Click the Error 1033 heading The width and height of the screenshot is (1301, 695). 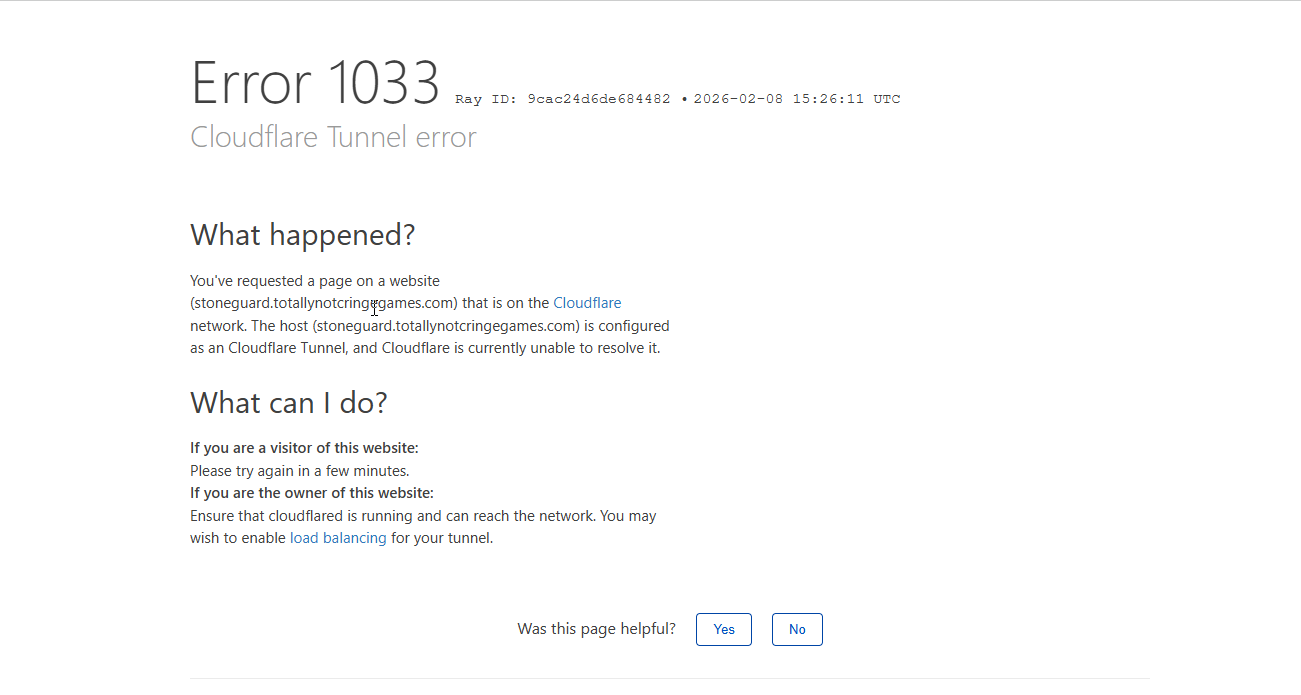point(315,83)
